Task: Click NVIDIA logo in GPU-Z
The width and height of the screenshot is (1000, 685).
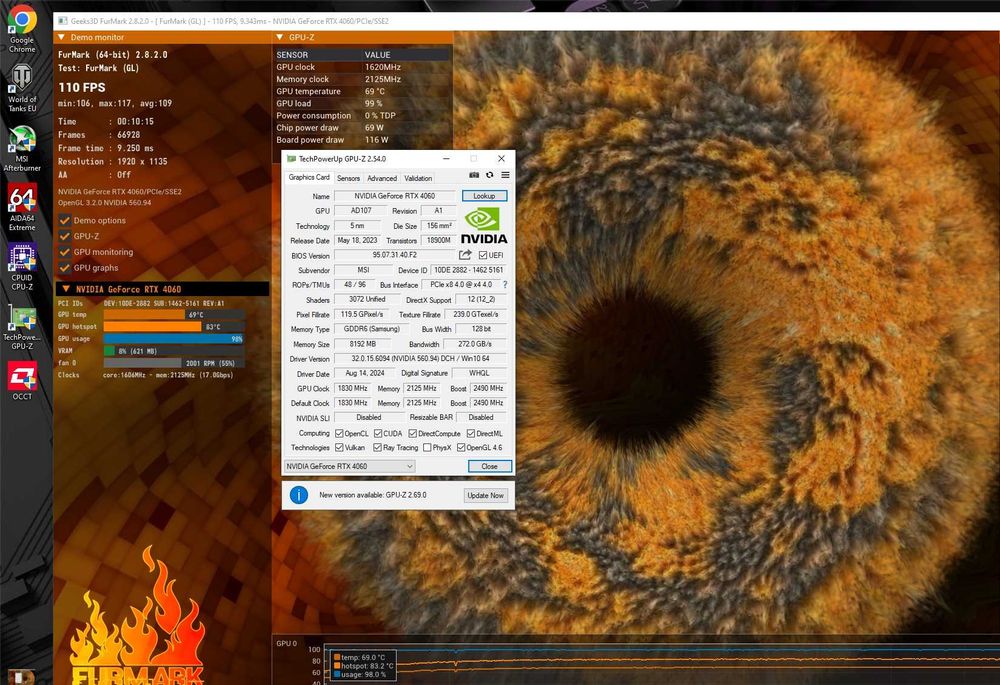Action: pyautogui.click(x=484, y=226)
